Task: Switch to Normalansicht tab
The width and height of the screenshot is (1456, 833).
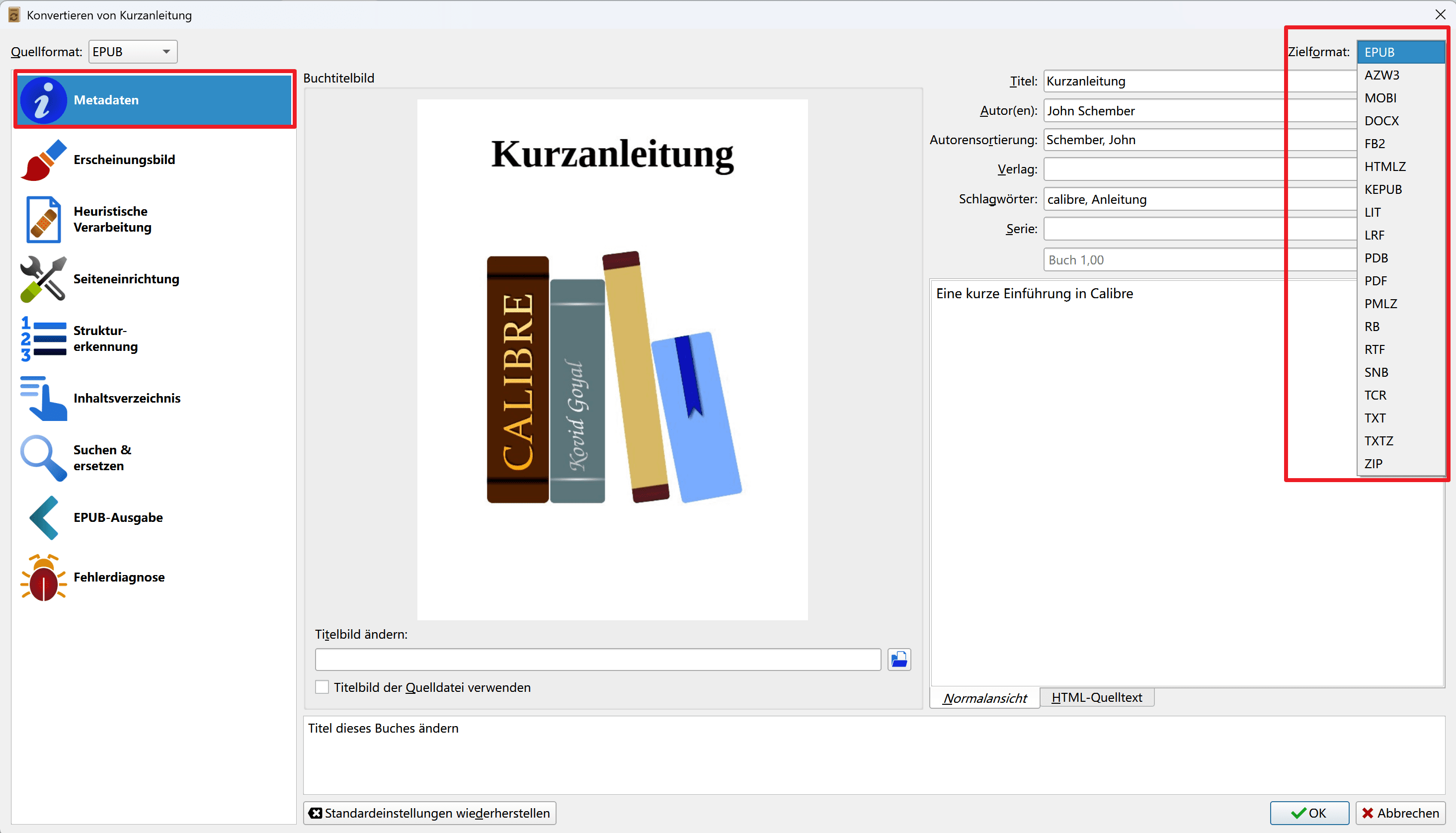Action: 984,698
